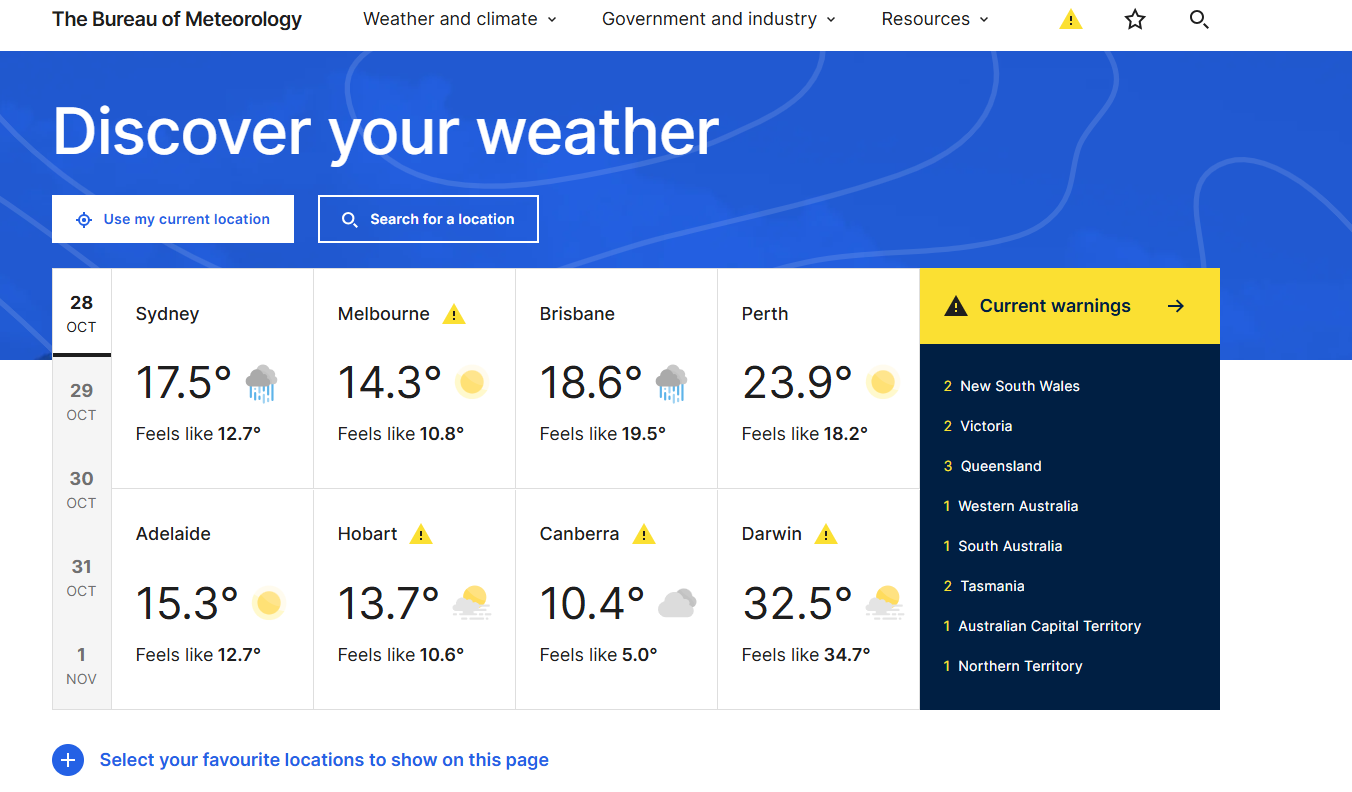Go to The Bureau of Meteorology home

pos(177,19)
